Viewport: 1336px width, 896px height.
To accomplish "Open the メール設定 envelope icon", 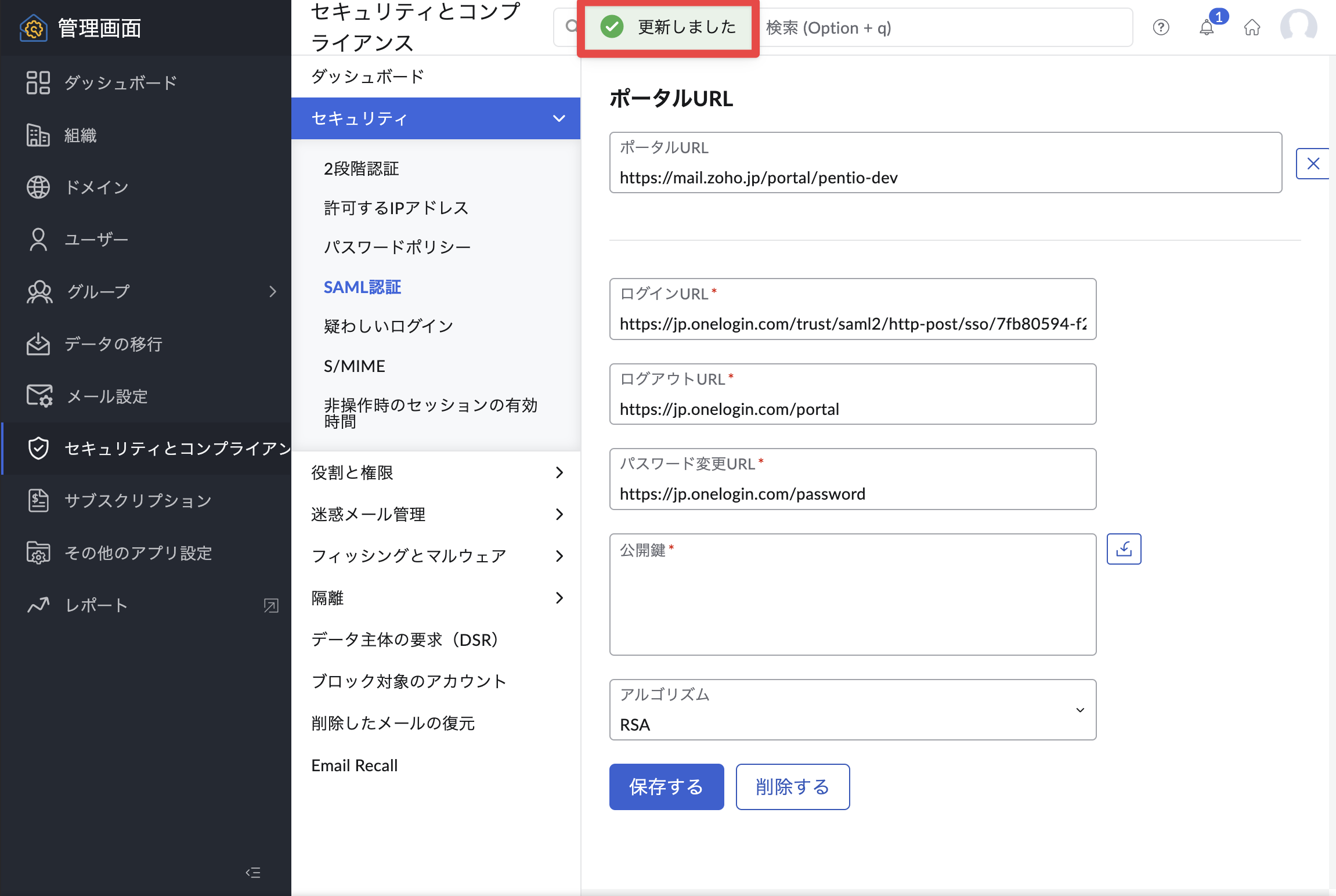I will (x=39, y=396).
